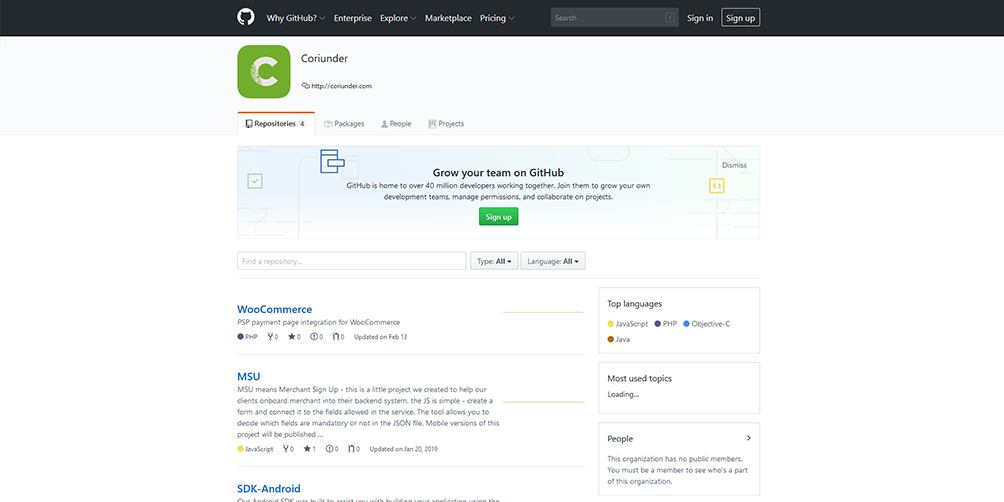Screen dimensions: 1004x502
Task: Open the http://coriunder.com link
Action: (342, 86)
